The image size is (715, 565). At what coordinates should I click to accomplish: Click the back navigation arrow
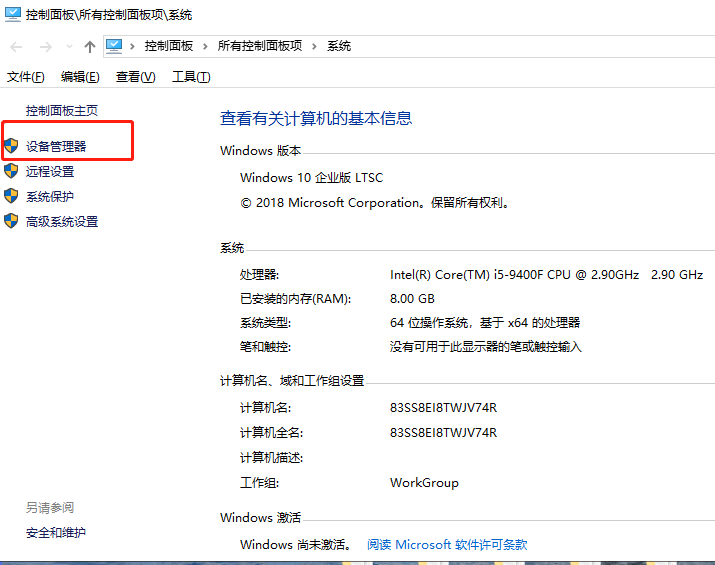(16, 47)
